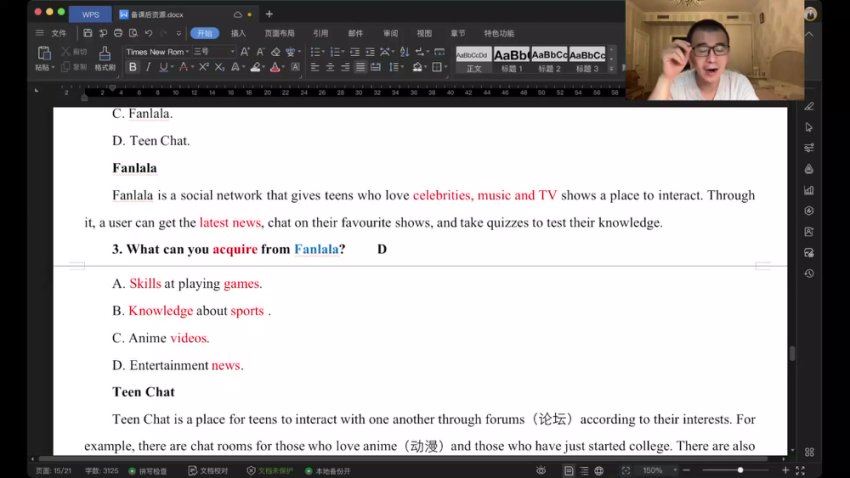850x478 pixels.
Task: Clear formatting with eraser icon
Action: coord(276,51)
